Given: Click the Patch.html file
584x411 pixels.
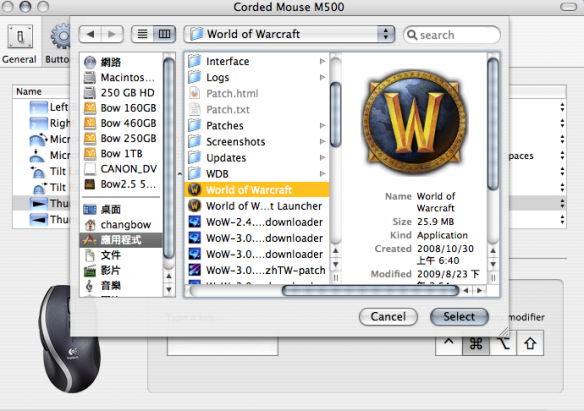Looking at the screenshot, I should tap(257, 93).
